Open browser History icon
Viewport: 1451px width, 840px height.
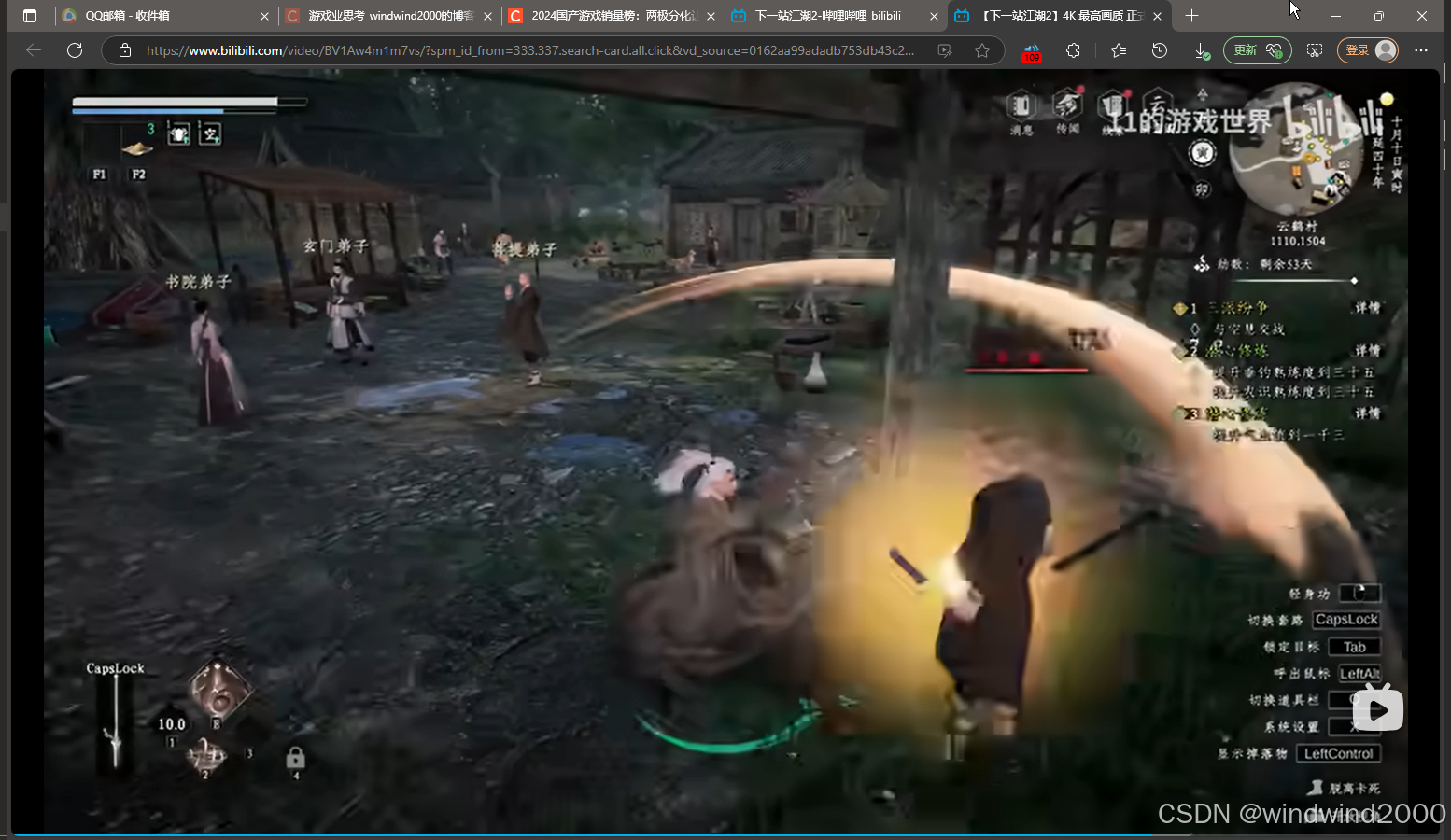pyautogui.click(x=1160, y=50)
